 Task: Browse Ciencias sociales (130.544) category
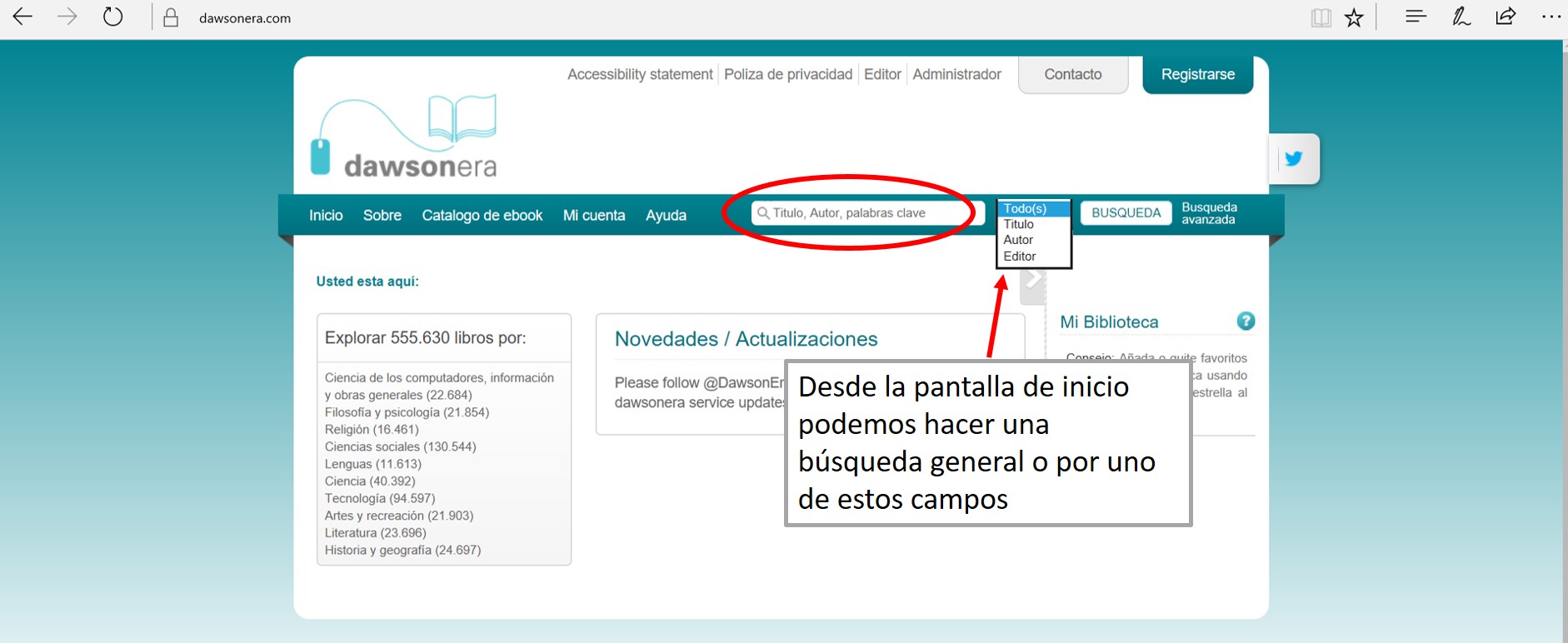click(x=400, y=446)
